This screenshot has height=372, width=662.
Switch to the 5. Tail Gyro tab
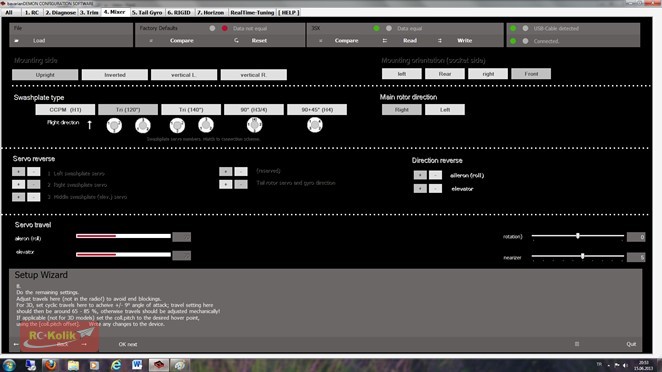click(147, 12)
